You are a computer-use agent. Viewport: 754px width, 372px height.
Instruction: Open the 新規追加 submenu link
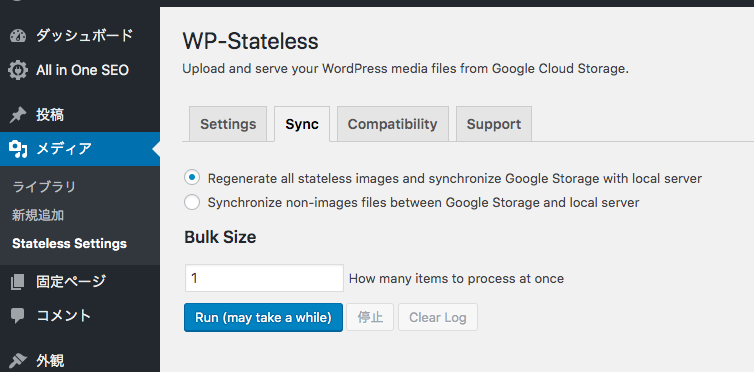tap(38, 215)
